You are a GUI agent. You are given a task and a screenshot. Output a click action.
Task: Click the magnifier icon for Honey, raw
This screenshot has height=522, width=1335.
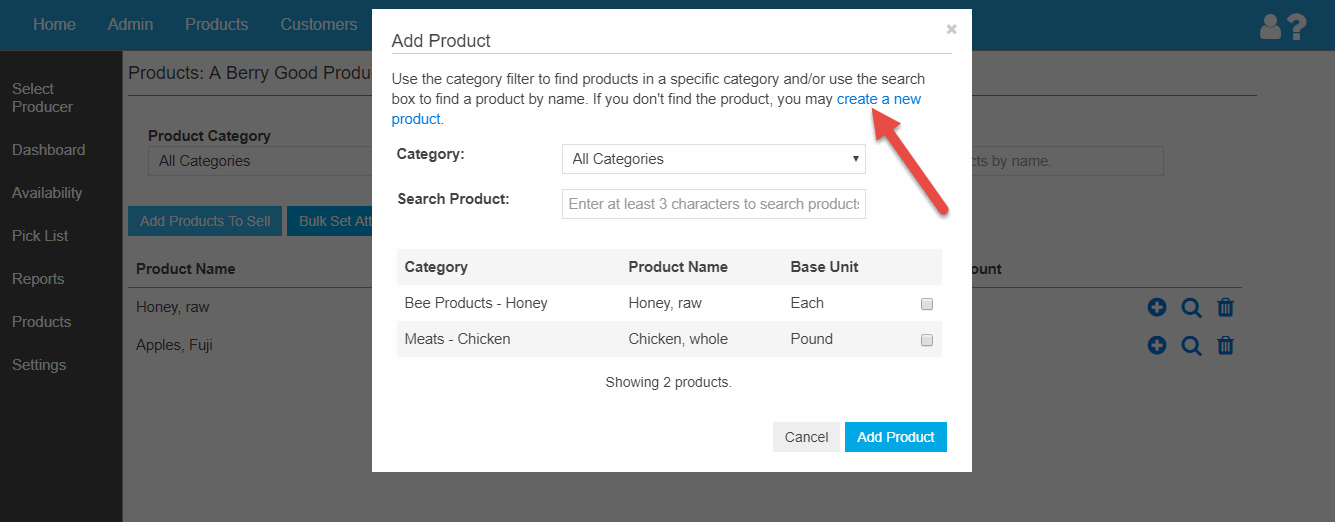[1191, 308]
